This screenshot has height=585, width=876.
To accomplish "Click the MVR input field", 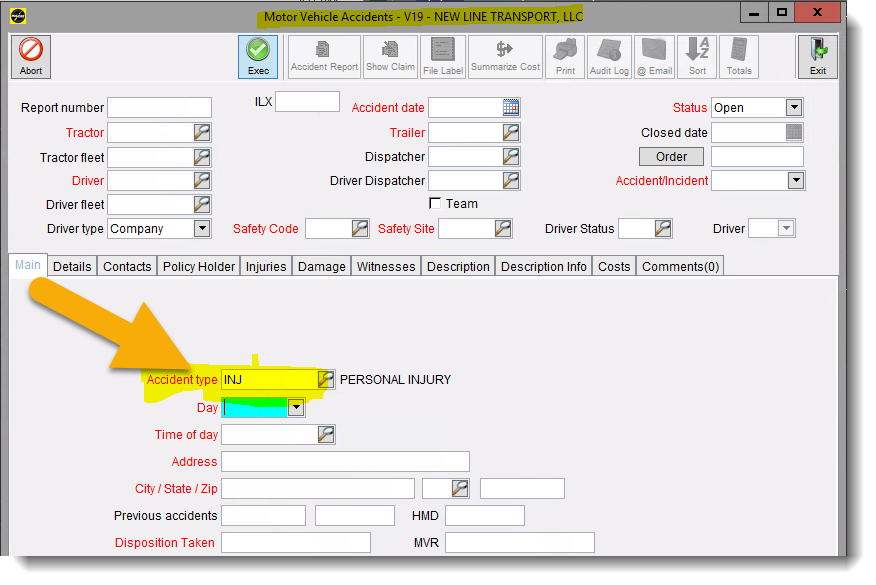I will pyautogui.click(x=520, y=543).
